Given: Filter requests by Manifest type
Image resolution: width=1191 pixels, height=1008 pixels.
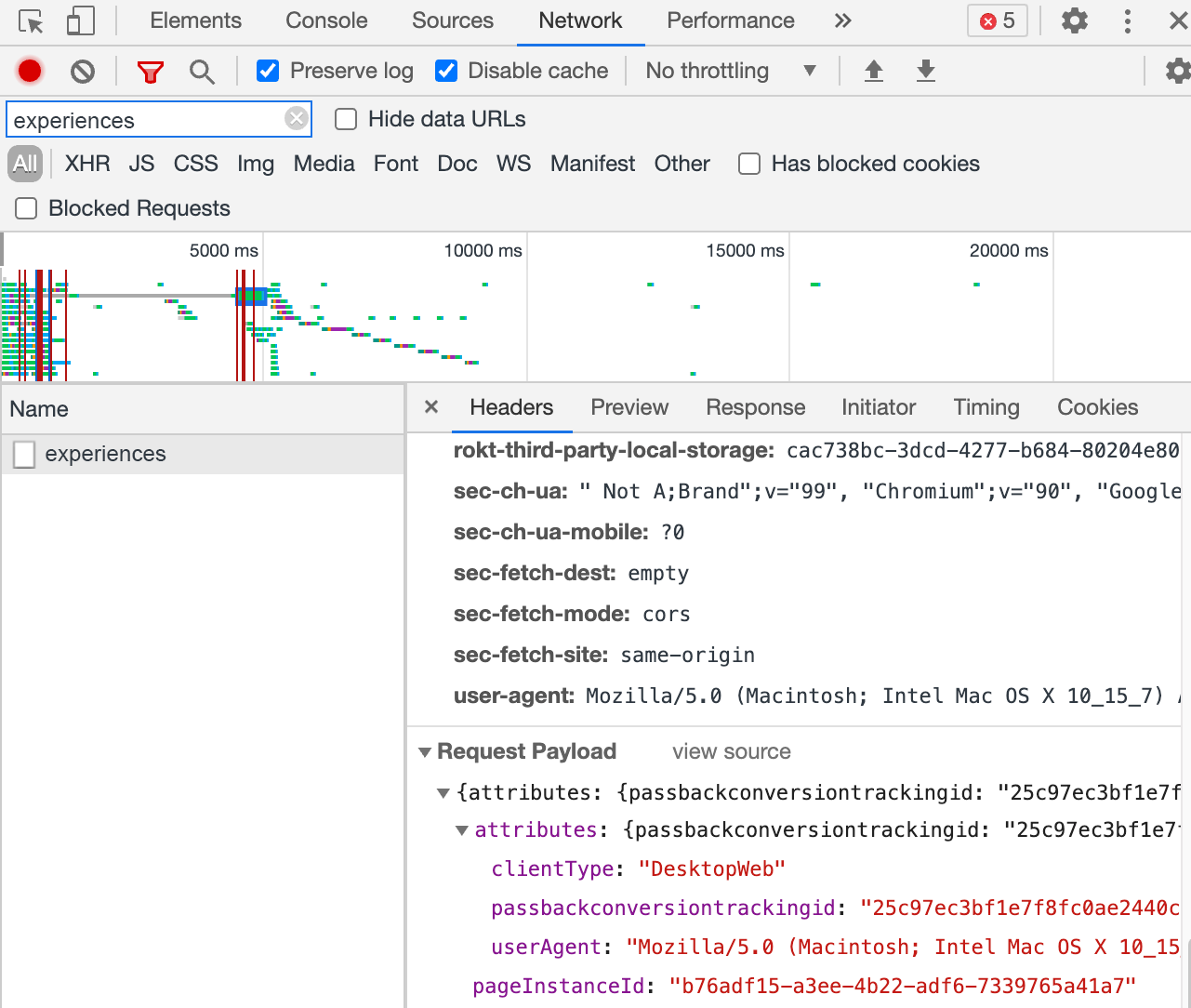Looking at the screenshot, I should pyautogui.click(x=592, y=164).
